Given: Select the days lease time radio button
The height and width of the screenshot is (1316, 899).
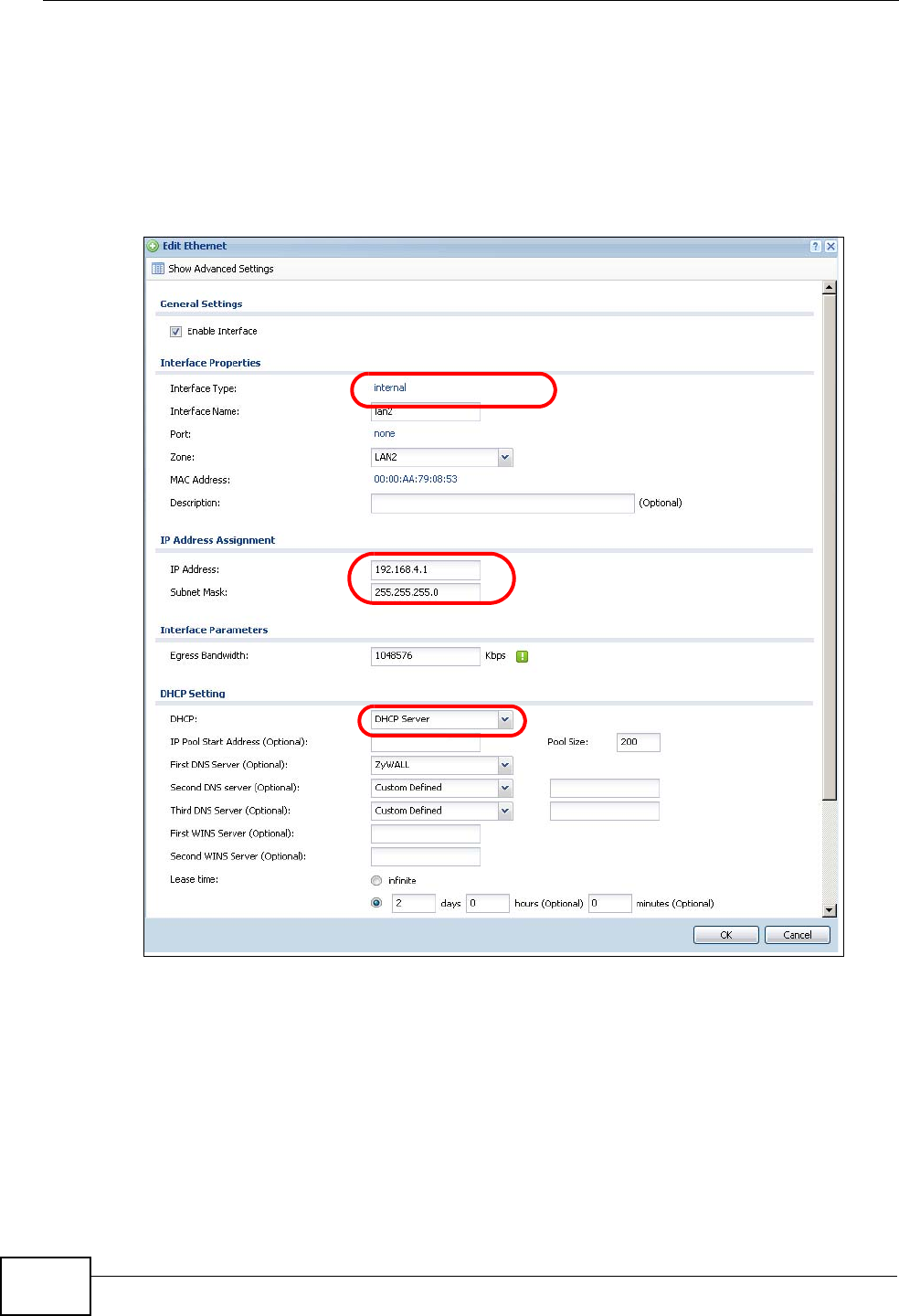Looking at the screenshot, I should tap(376, 903).
